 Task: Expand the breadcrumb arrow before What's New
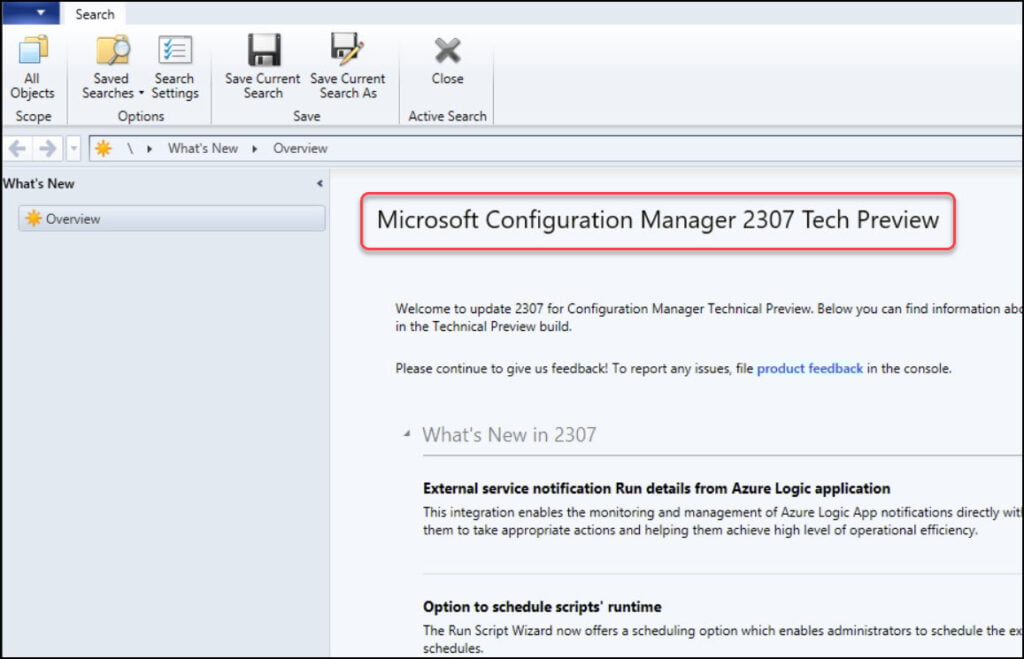coord(150,149)
